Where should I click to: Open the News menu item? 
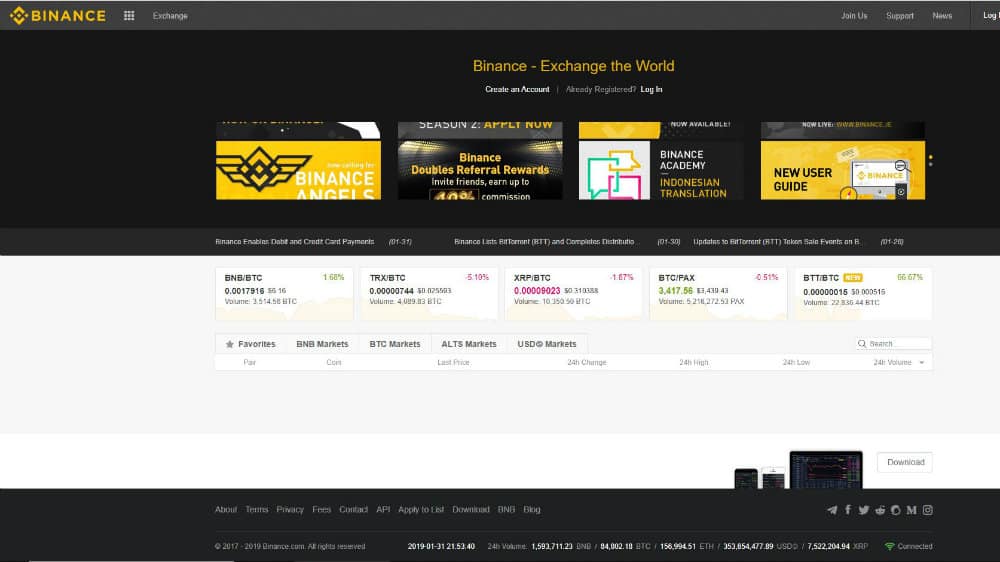942,15
